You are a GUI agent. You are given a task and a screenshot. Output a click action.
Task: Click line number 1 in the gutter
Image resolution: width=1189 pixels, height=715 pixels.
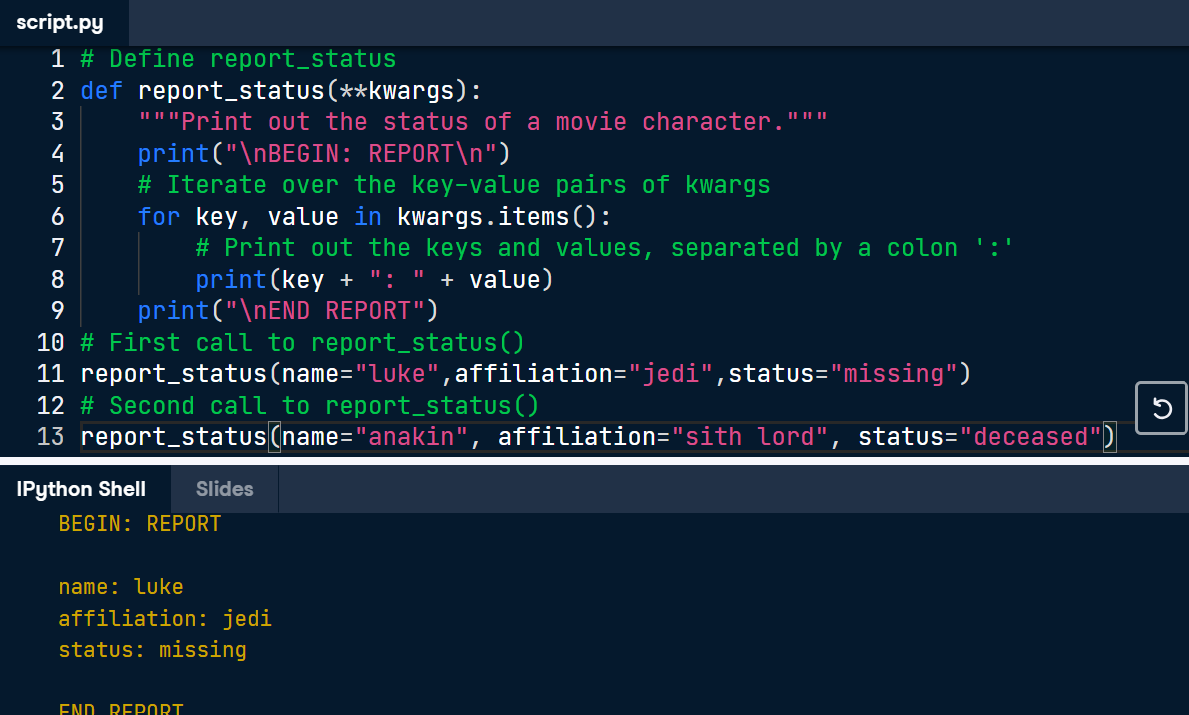click(x=57, y=59)
